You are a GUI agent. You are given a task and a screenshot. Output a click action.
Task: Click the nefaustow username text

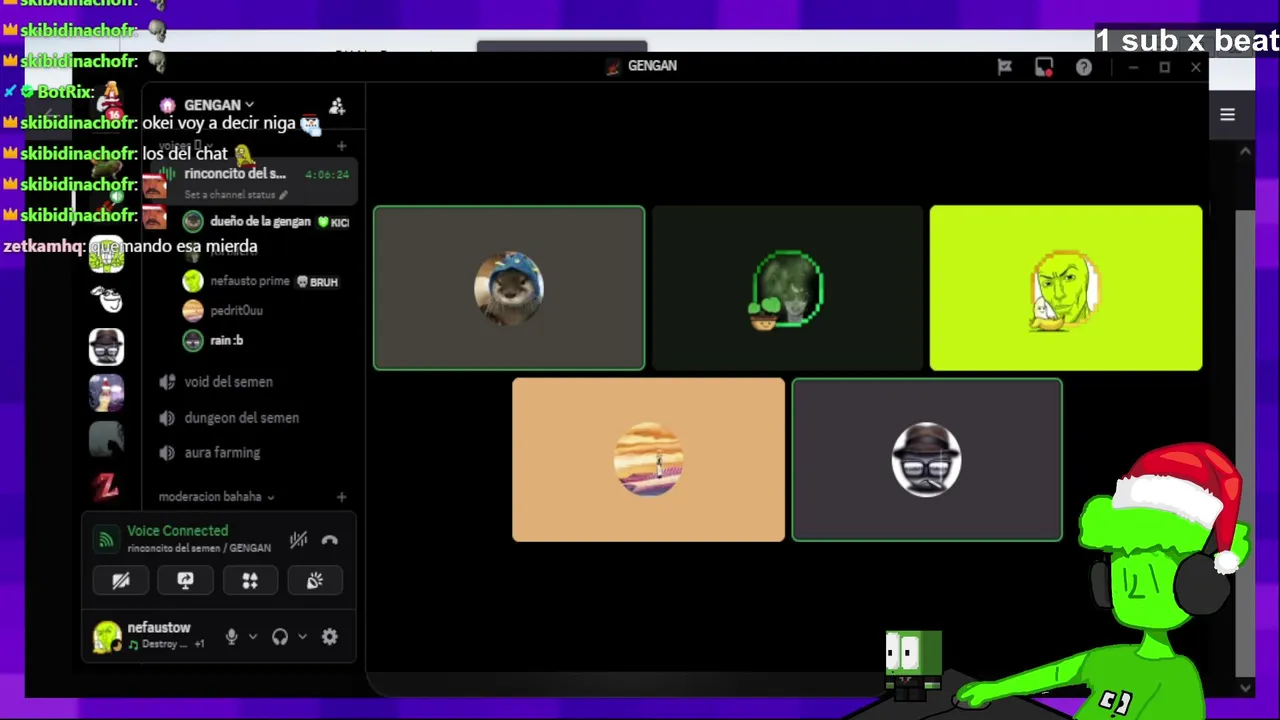pyautogui.click(x=158, y=628)
